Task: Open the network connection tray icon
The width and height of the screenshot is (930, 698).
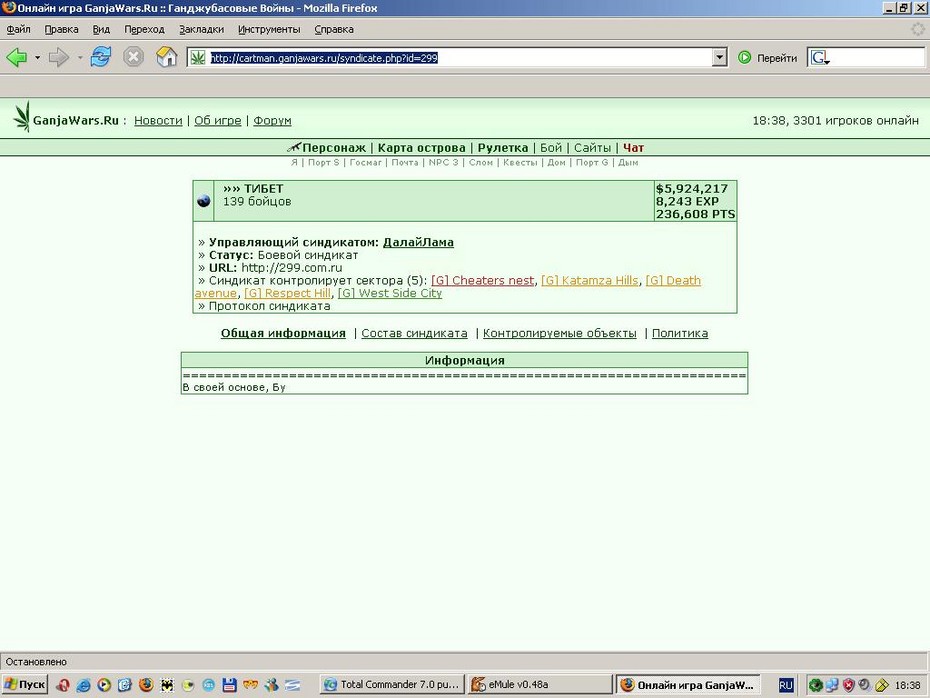Action: click(832, 685)
